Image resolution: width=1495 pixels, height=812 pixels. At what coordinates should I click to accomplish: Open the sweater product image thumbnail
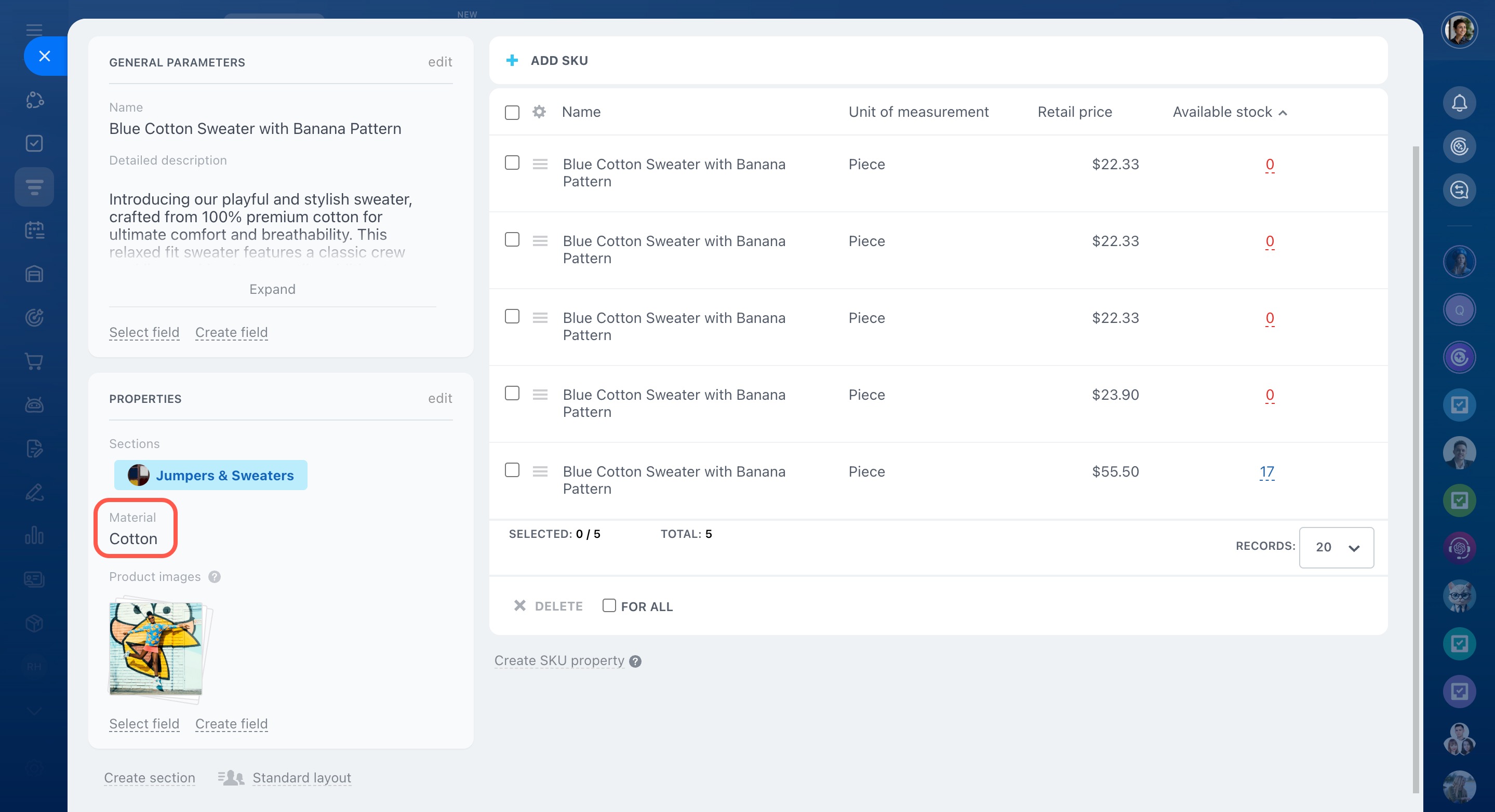tap(155, 648)
